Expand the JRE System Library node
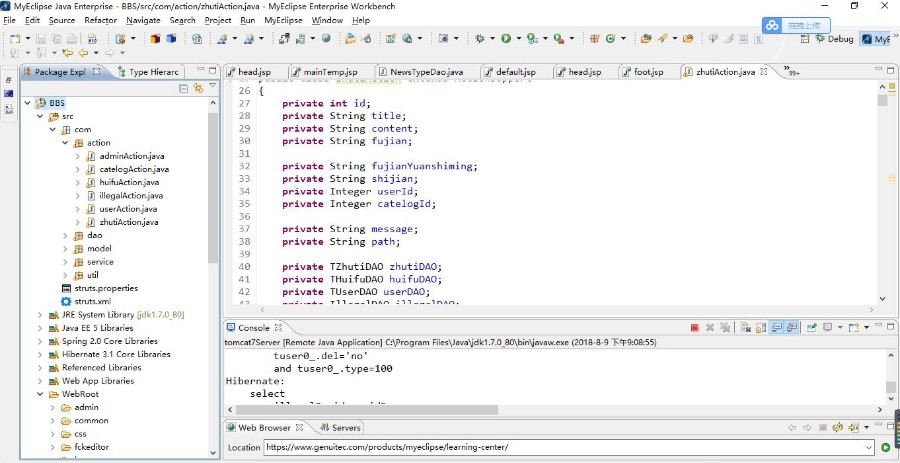The image size is (900, 463). pyautogui.click(x=40, y=315)
